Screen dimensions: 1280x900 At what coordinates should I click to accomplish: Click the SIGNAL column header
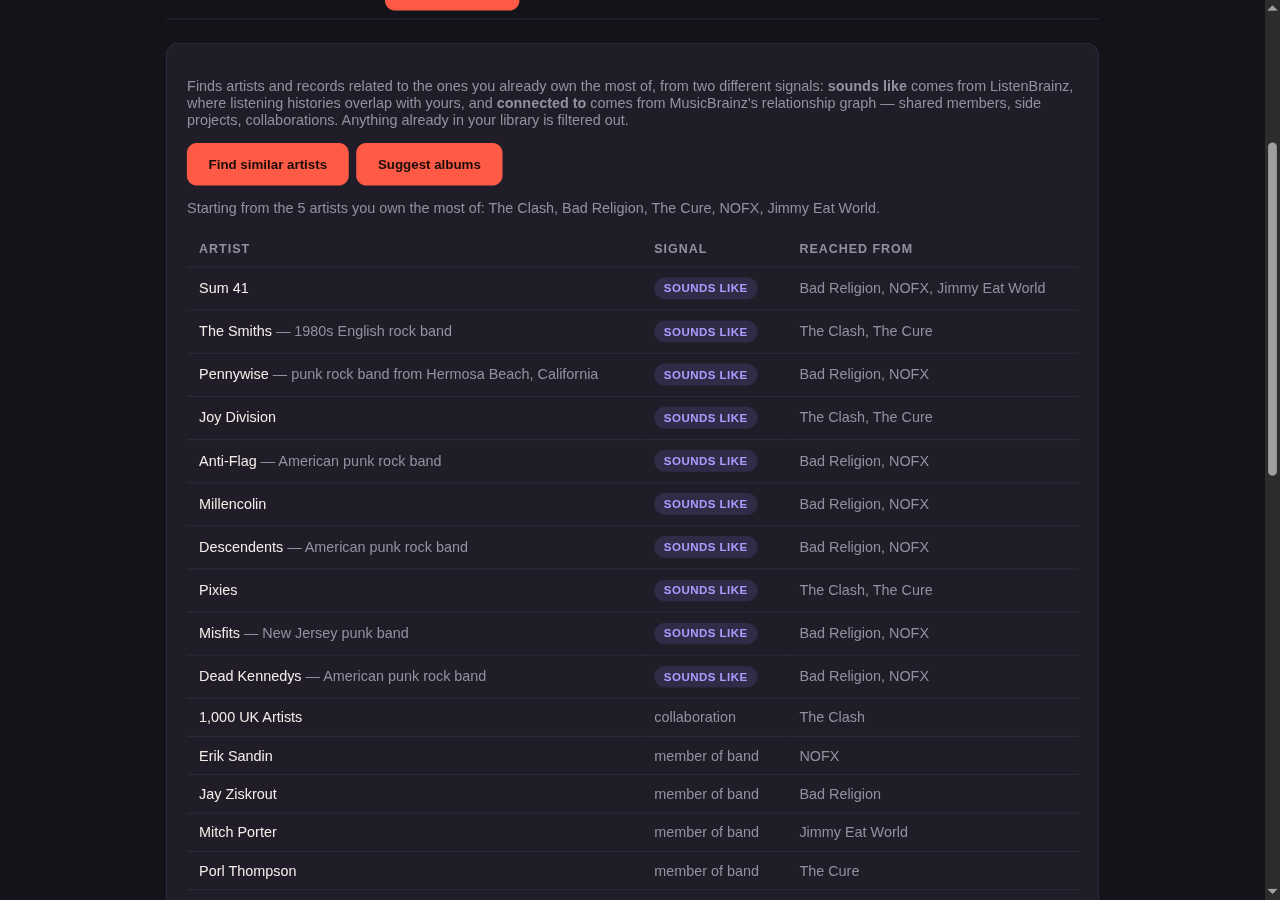tap(680, 249)
